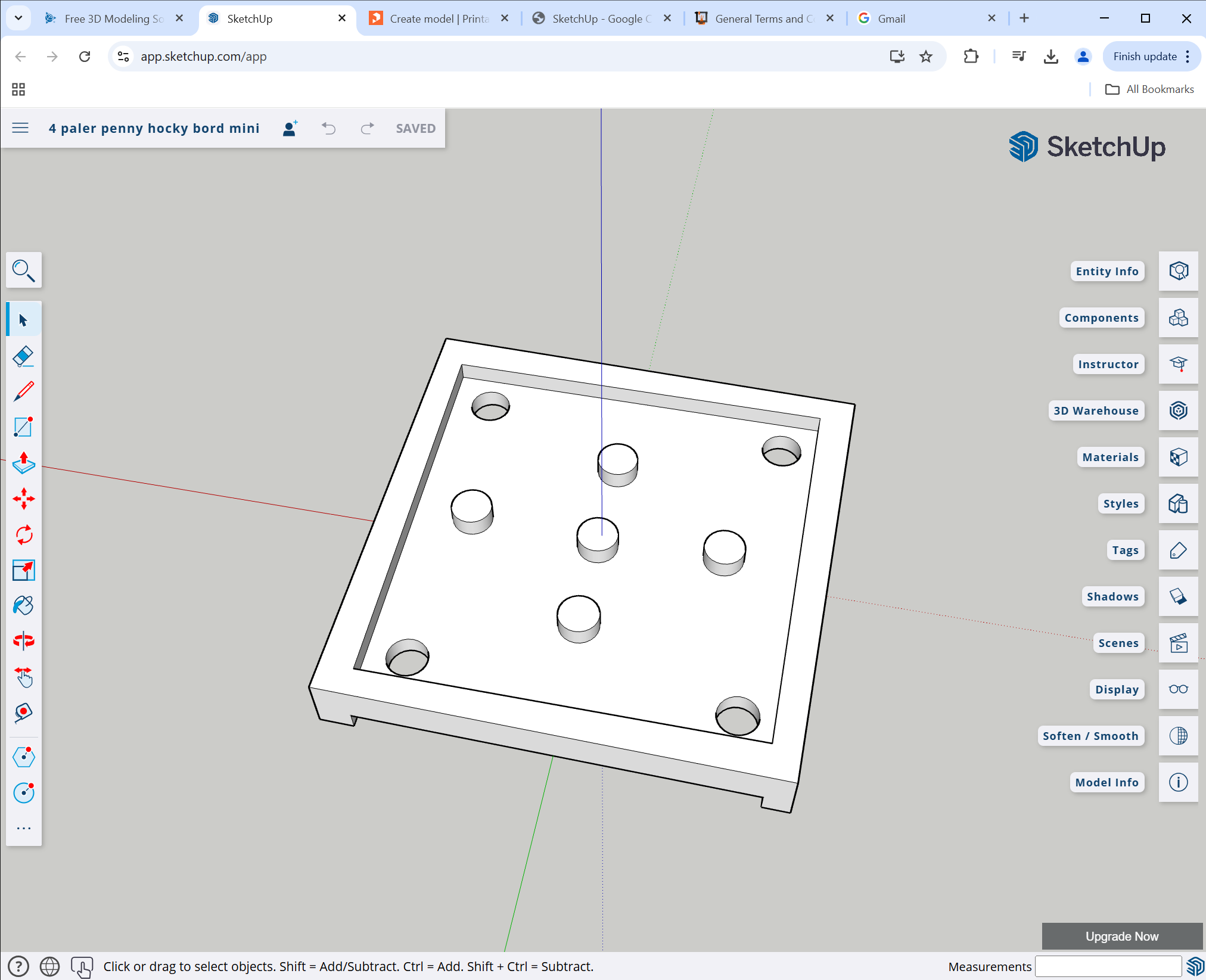Open a new browser tab
1206x980 pixels.
(x=1024, y=18)
